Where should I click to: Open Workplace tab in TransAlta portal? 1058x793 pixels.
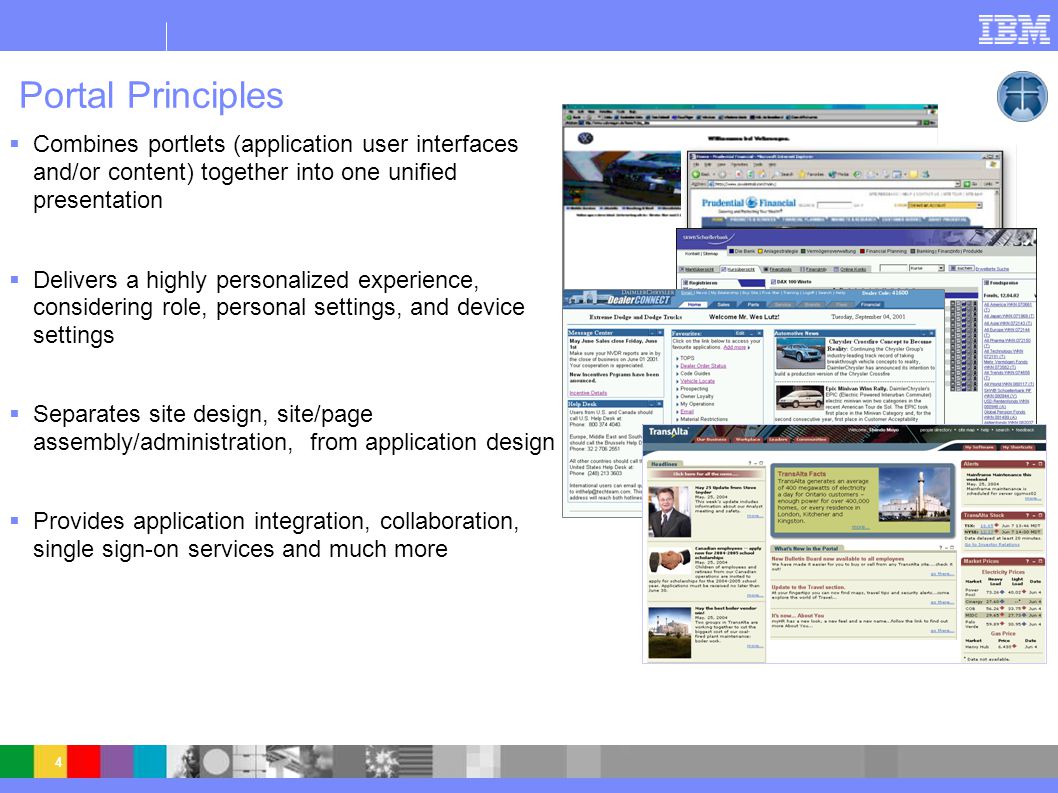click(748, 439)
